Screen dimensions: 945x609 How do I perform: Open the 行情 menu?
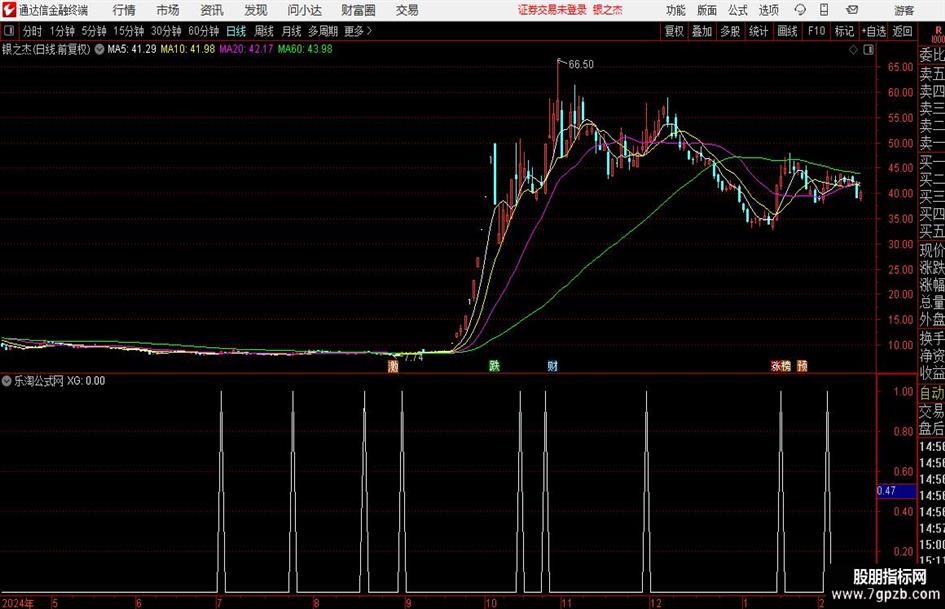point(124,10)
